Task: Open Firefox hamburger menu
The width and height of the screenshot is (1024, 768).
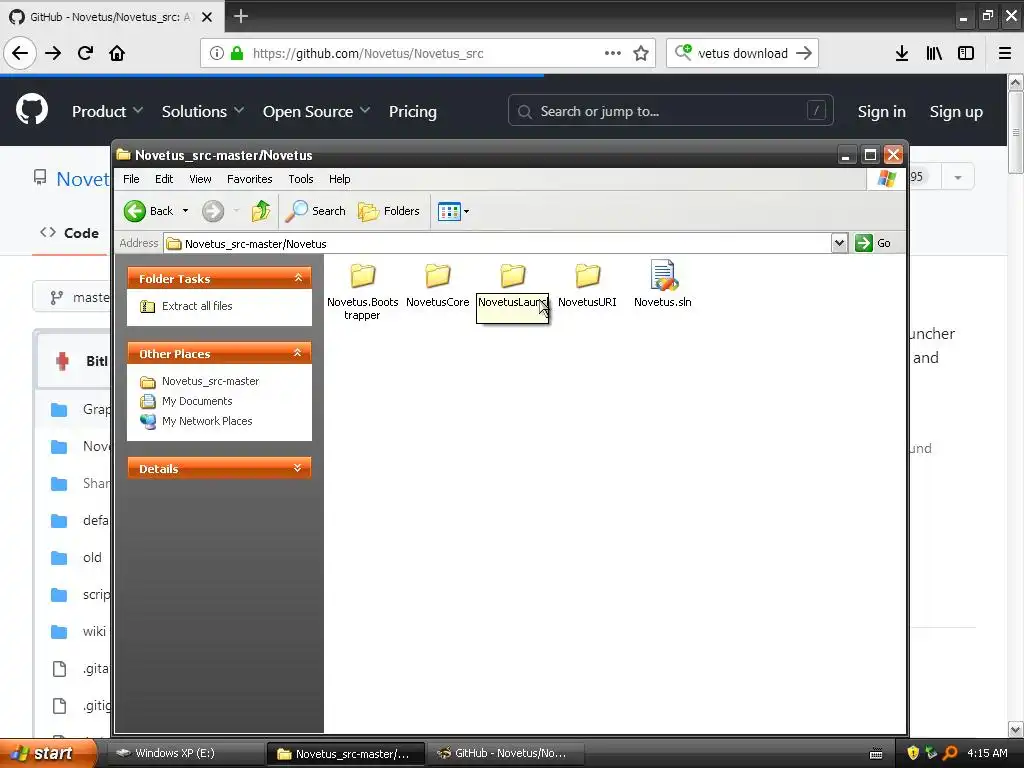Action: tap(1005, 54)
